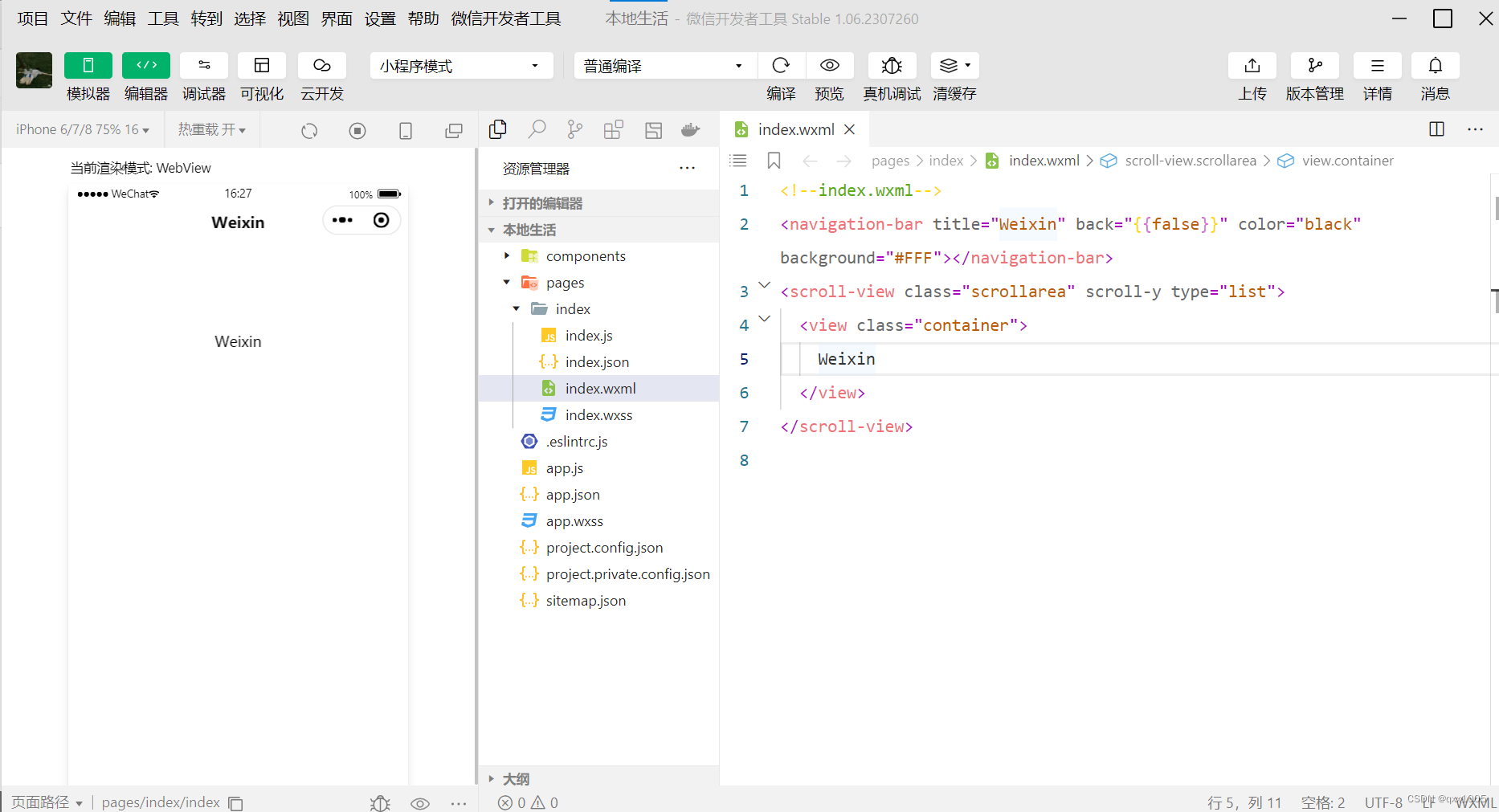Toggle the editor panel button

146,66
